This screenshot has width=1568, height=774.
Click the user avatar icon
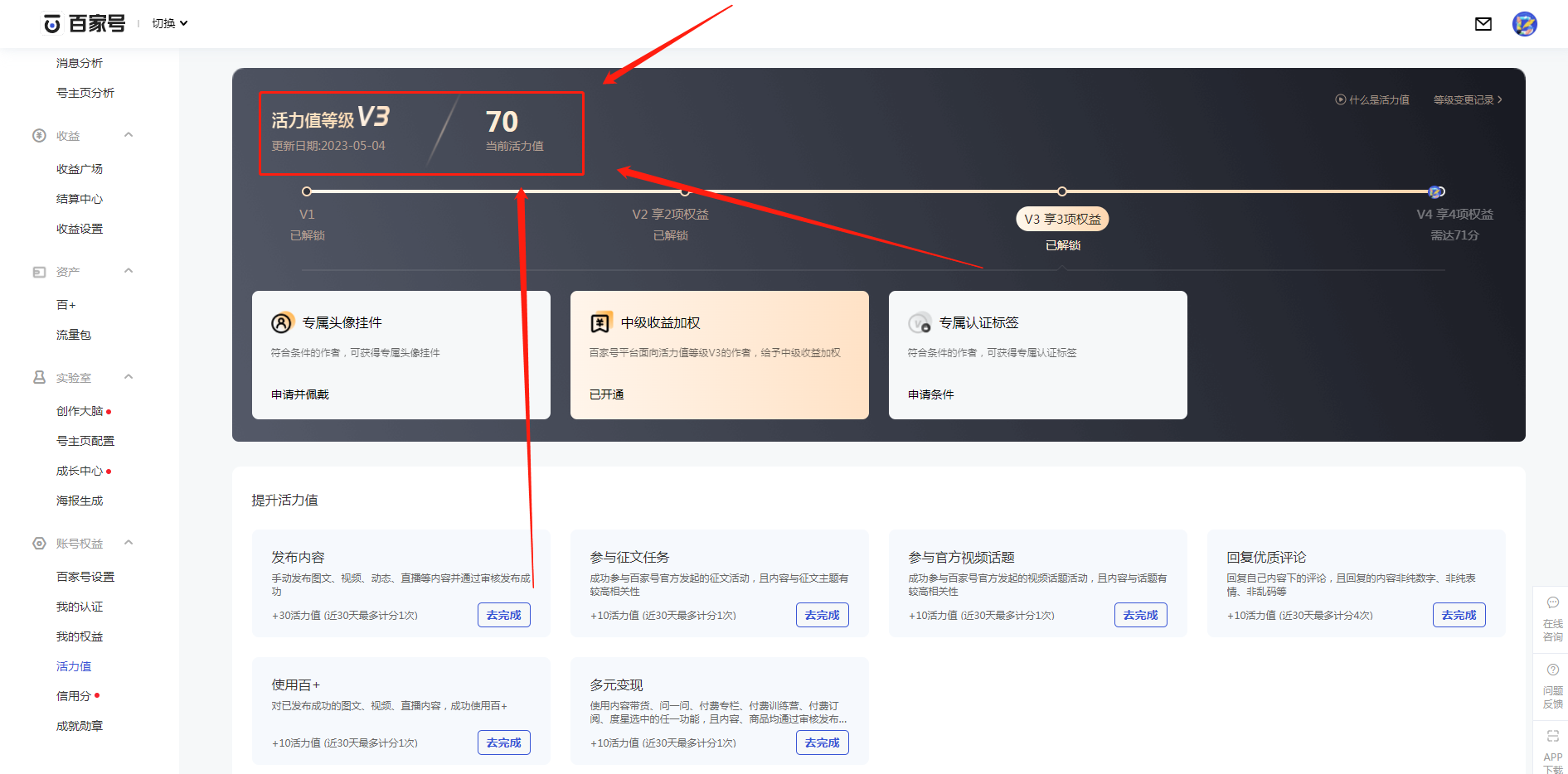tap(1524, 24)
